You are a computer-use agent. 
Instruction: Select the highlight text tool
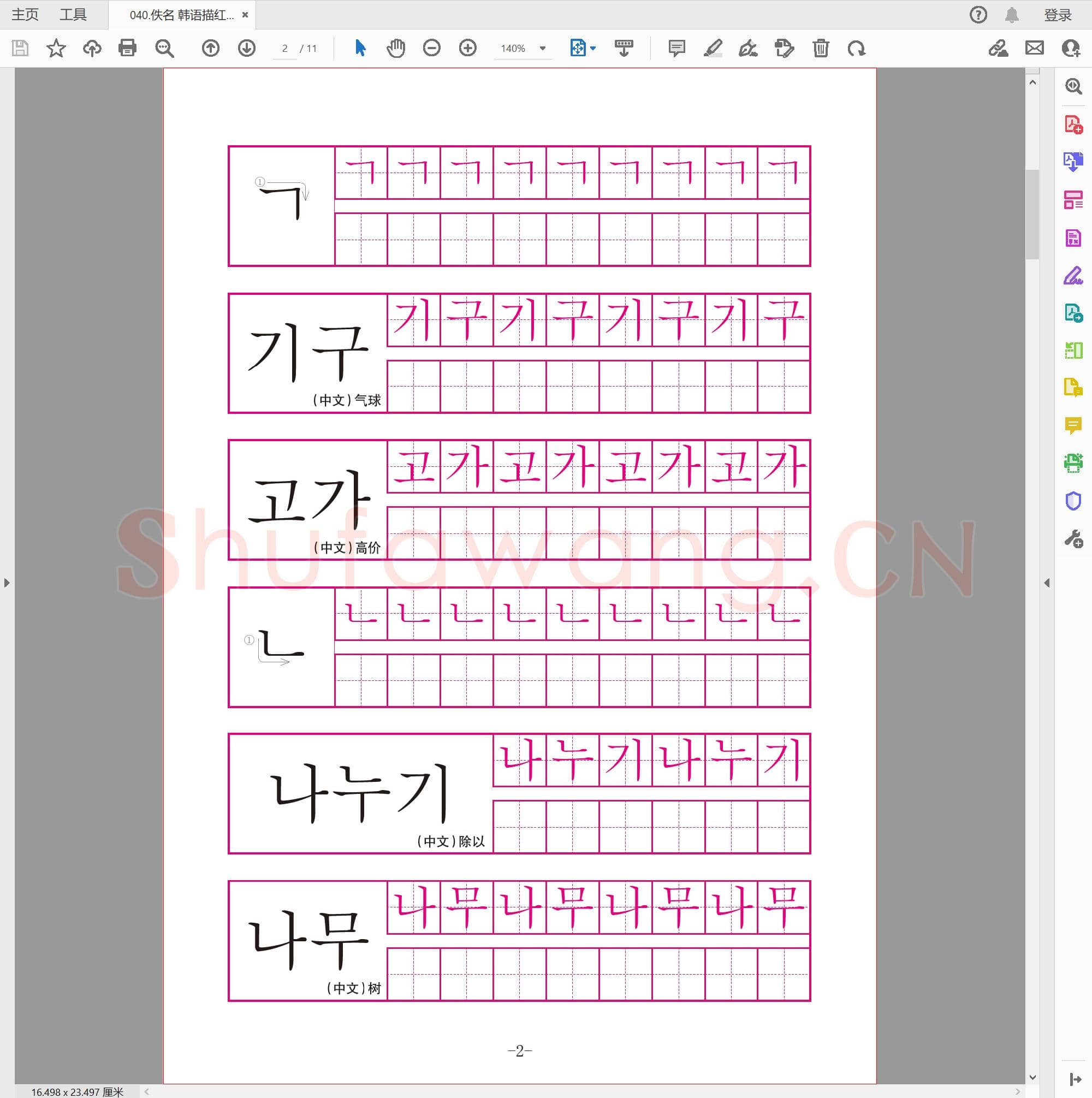click(715, 48)
